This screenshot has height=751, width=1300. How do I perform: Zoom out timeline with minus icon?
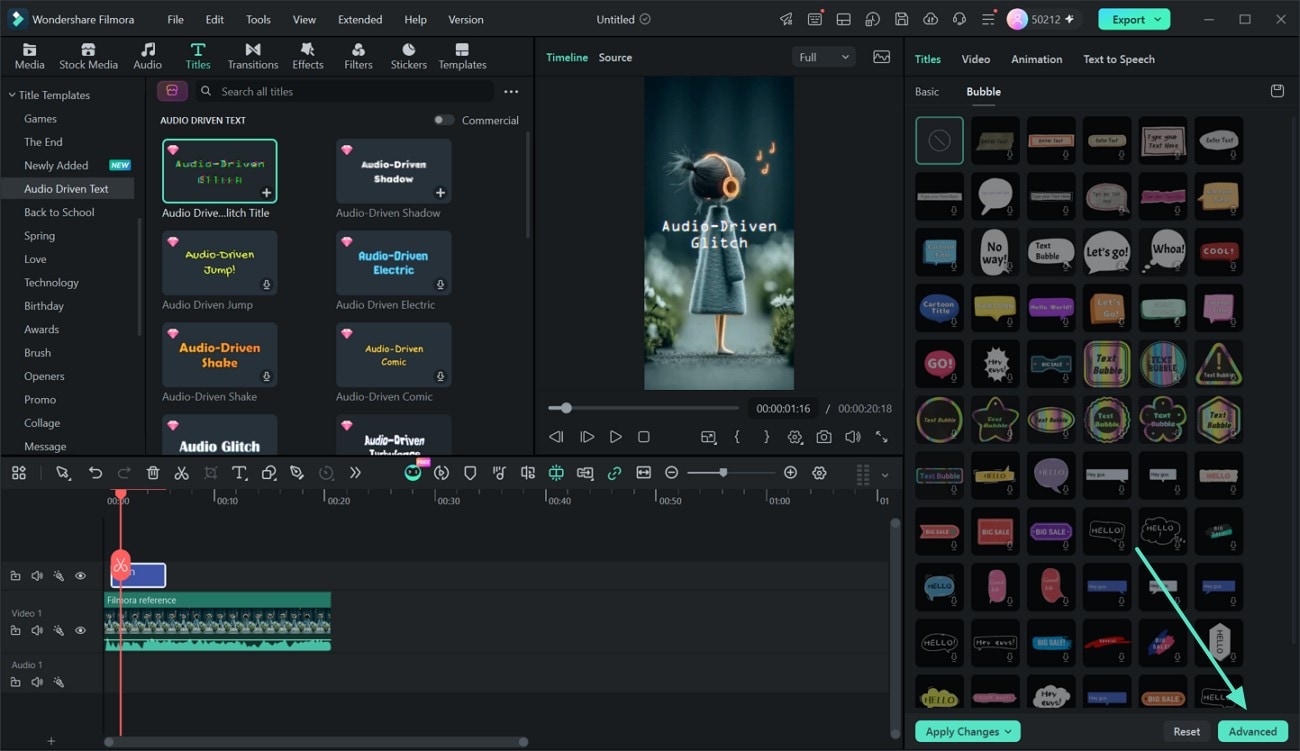(x=672, y=473)
